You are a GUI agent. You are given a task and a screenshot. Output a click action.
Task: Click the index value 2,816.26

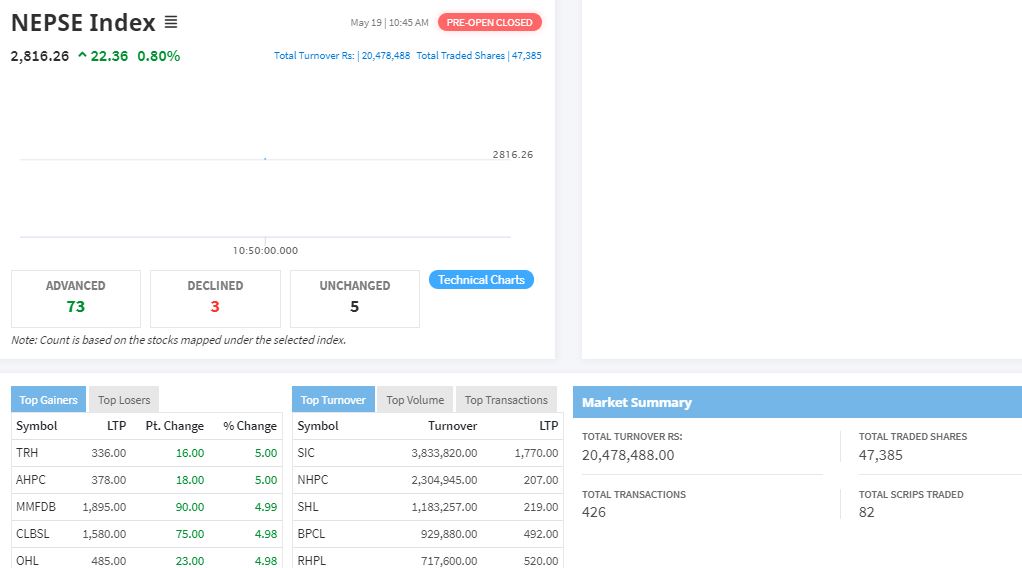pos(40,56)
